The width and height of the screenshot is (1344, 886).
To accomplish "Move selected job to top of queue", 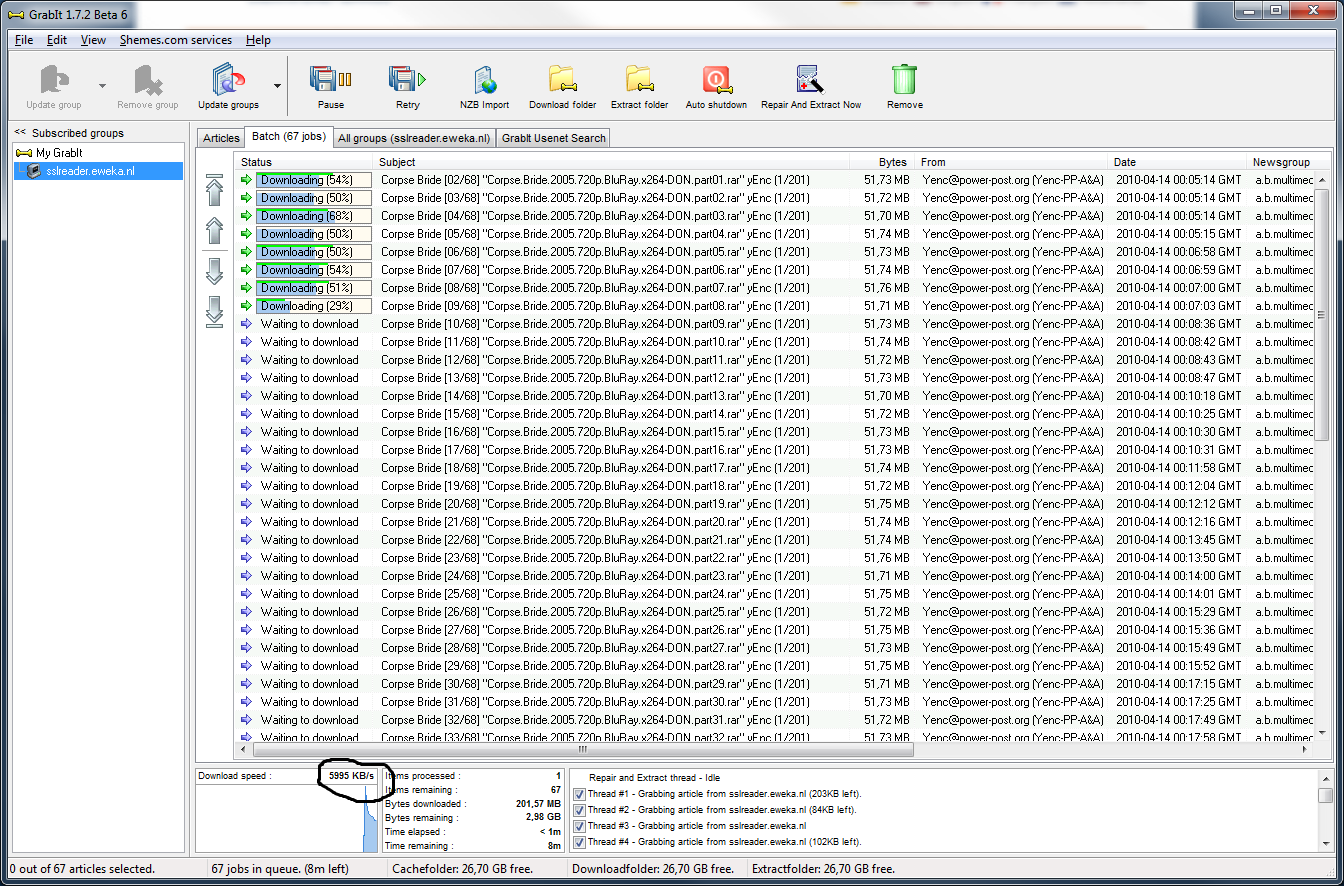I will (214, 190).
